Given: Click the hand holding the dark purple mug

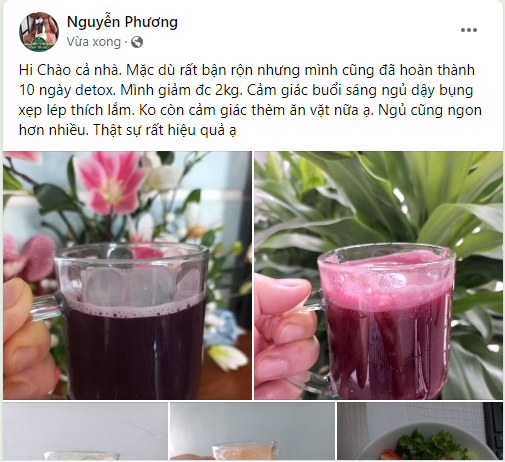Looking at the screenshot, I should pyautogui.click(x=28, y=337).
